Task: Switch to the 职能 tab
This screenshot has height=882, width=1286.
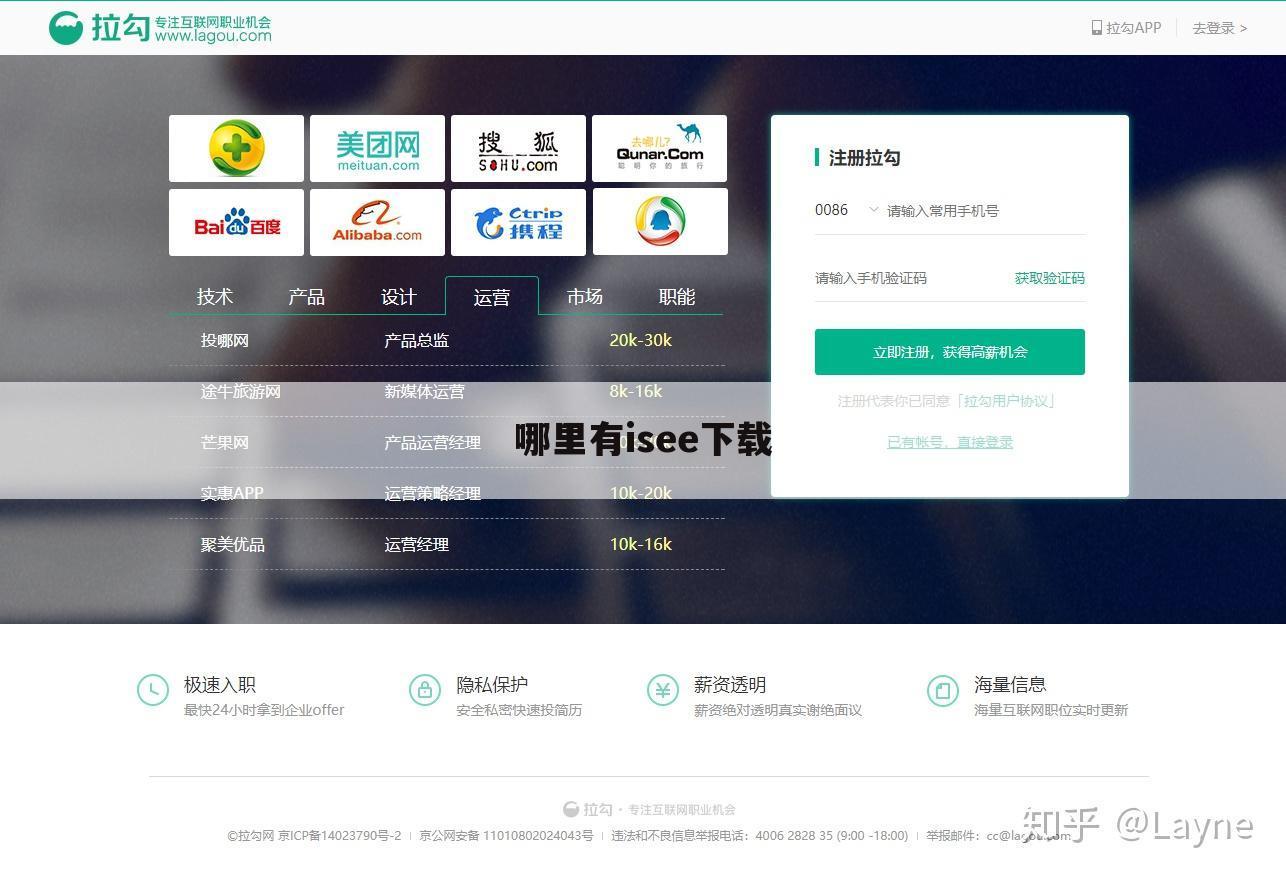Action: [677, 296]
